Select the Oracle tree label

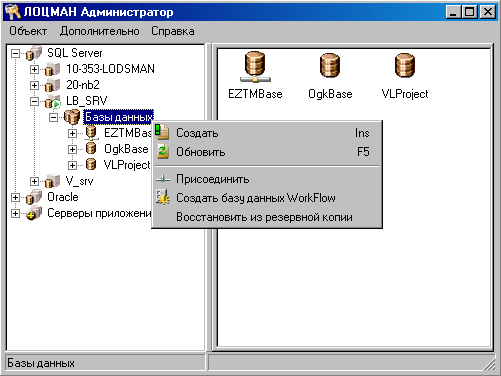pyautogui.click(x=63, y=197)
